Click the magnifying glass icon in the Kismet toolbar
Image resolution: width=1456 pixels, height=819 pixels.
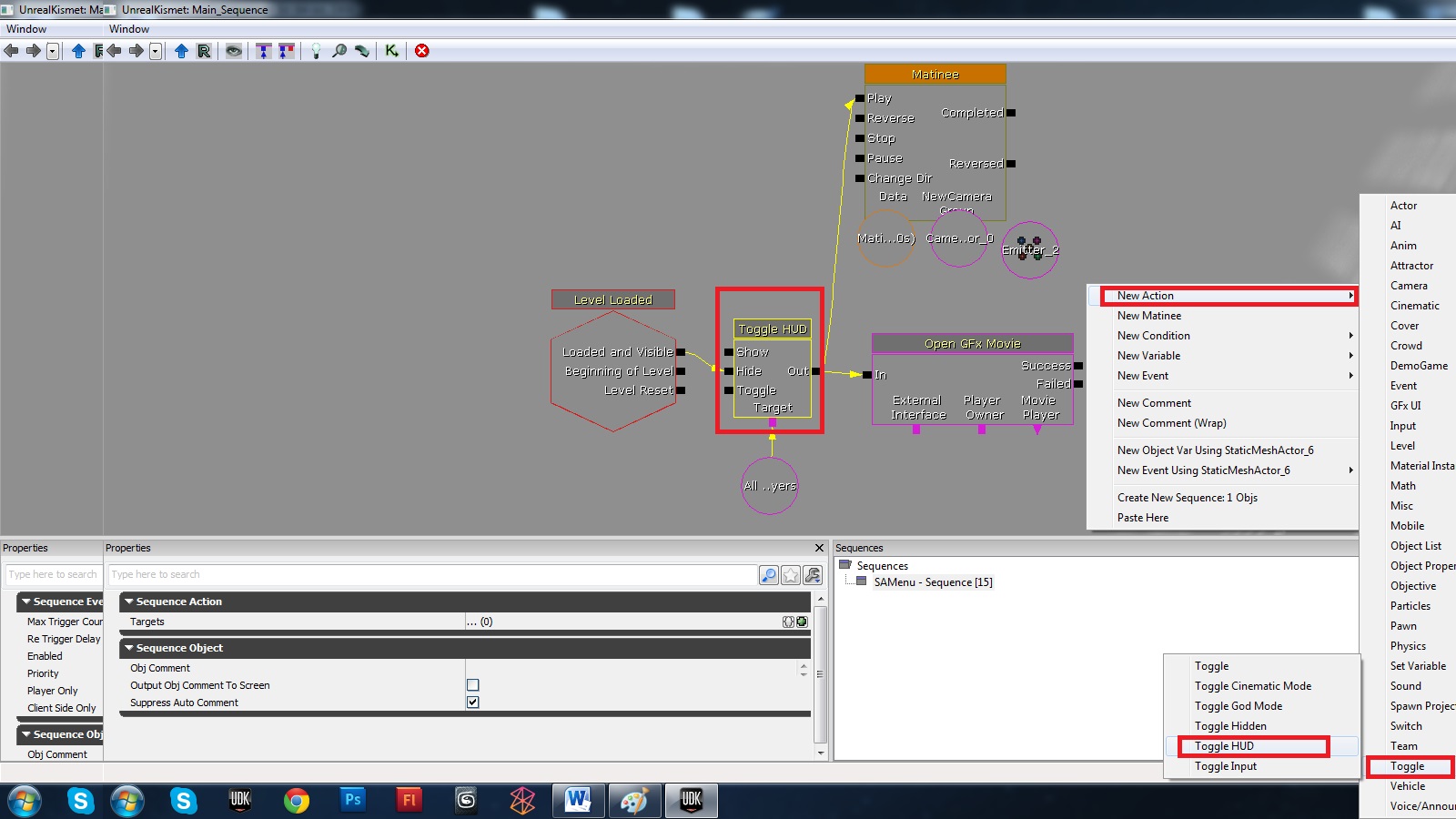point(339,51)
